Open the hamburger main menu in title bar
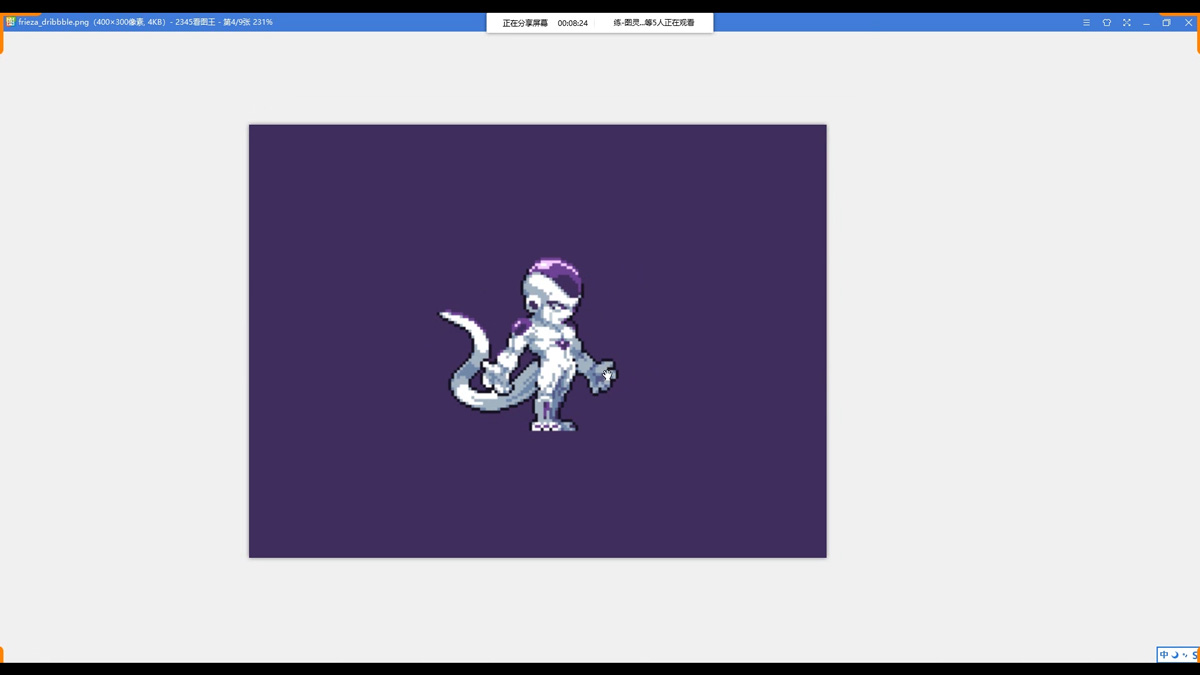The width and height of the screenshot is (1200, 675). click(1086, 22)
